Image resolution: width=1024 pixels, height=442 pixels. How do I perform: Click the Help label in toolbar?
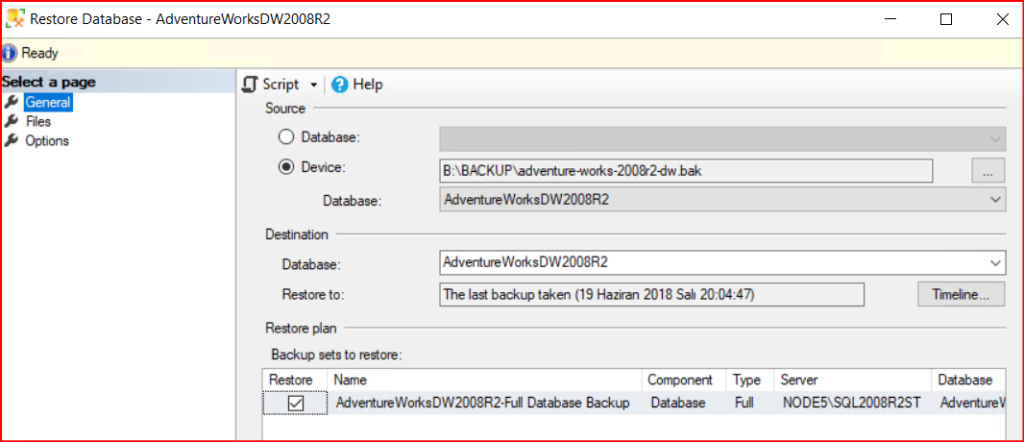[368, 84]
